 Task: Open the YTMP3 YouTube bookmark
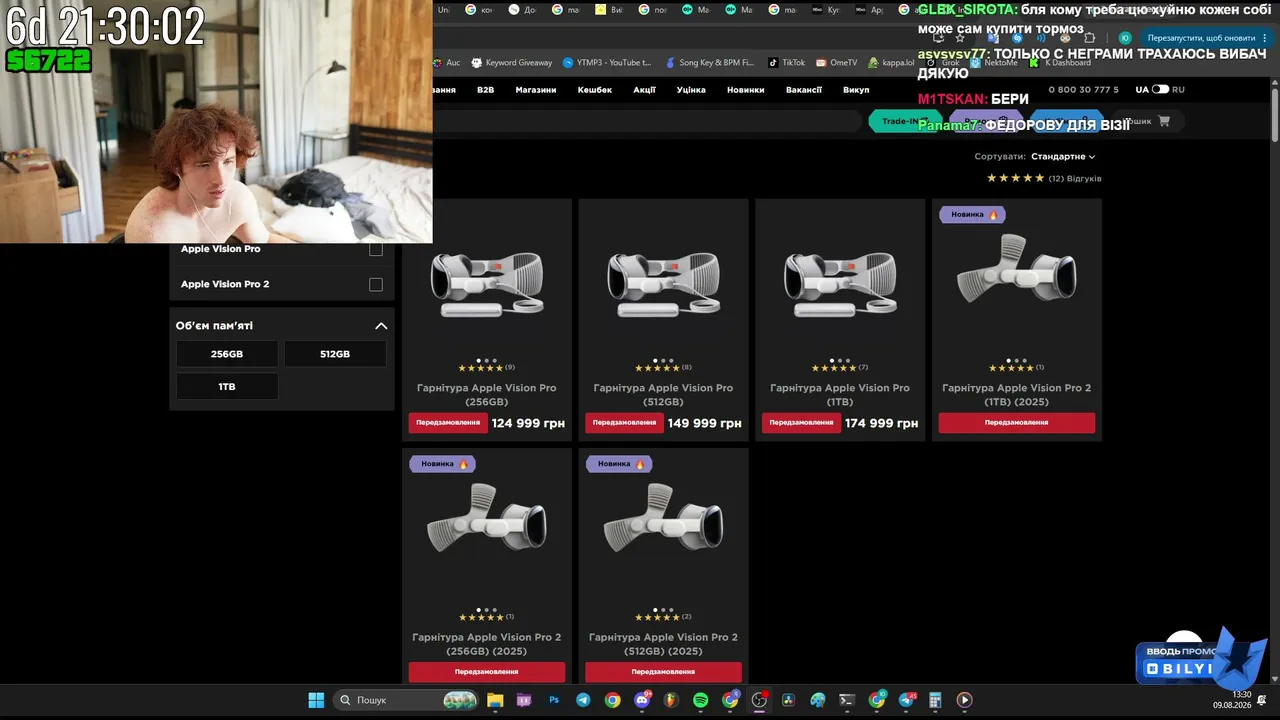point(606,62)
